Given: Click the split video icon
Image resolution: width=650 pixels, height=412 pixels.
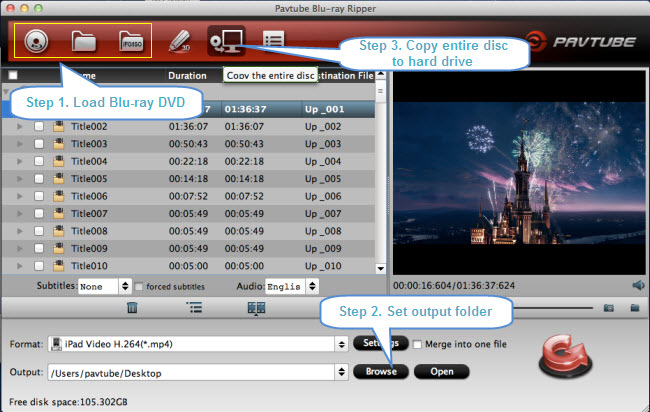Looking at the screenshot, I should 256,308.
